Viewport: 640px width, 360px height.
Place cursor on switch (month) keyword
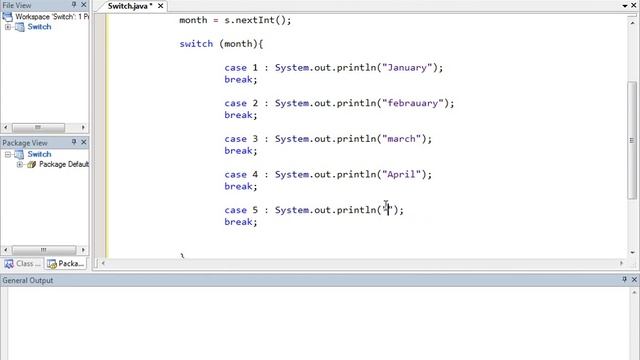click(196, 44)
